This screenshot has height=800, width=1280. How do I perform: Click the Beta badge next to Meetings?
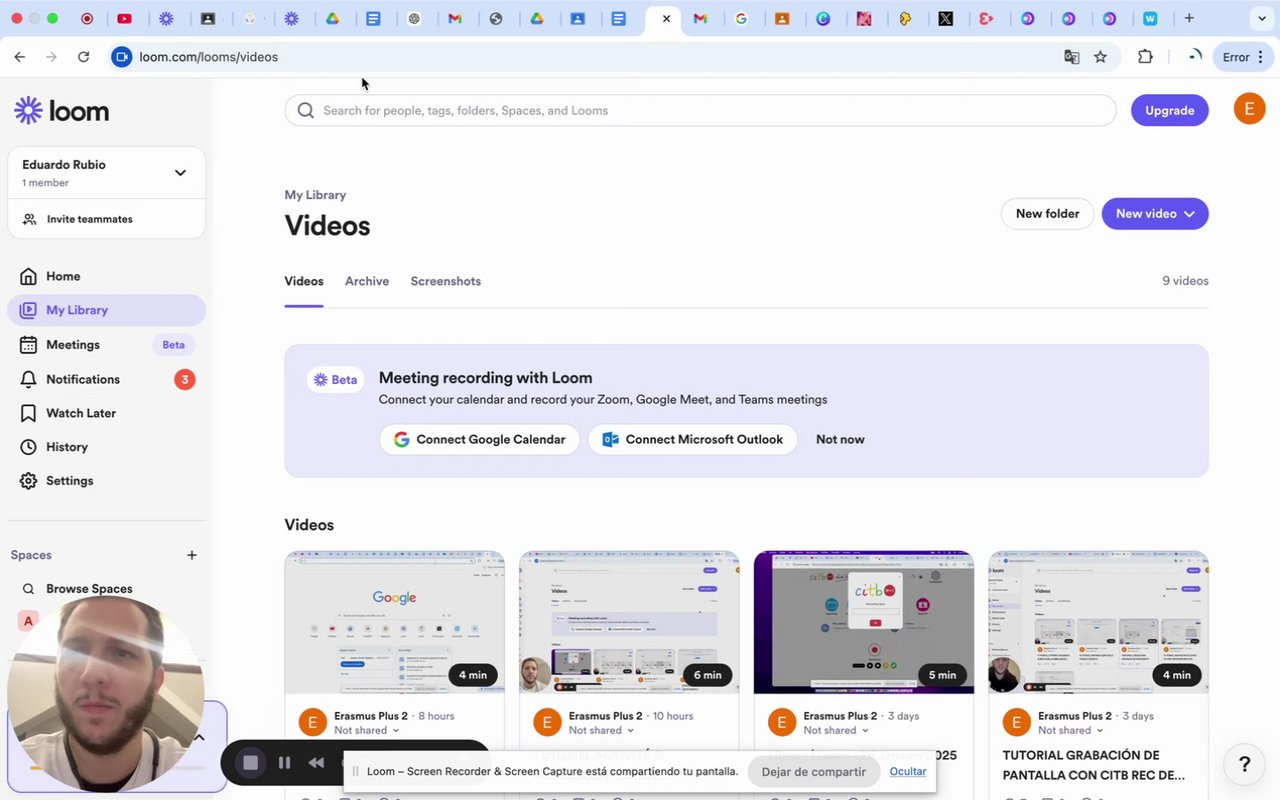pos(174,344)
